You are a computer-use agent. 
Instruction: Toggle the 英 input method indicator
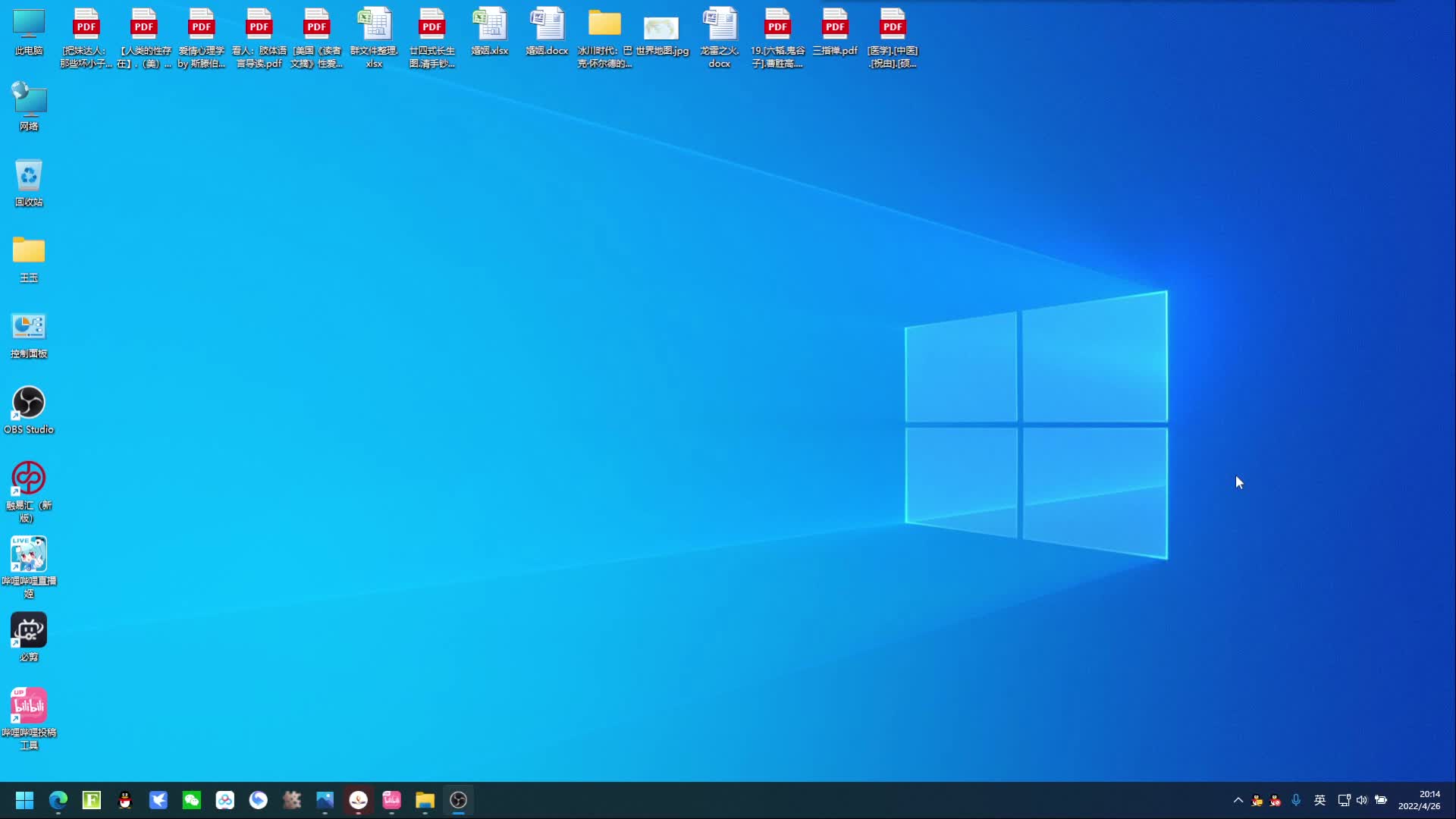[1320, 800]
